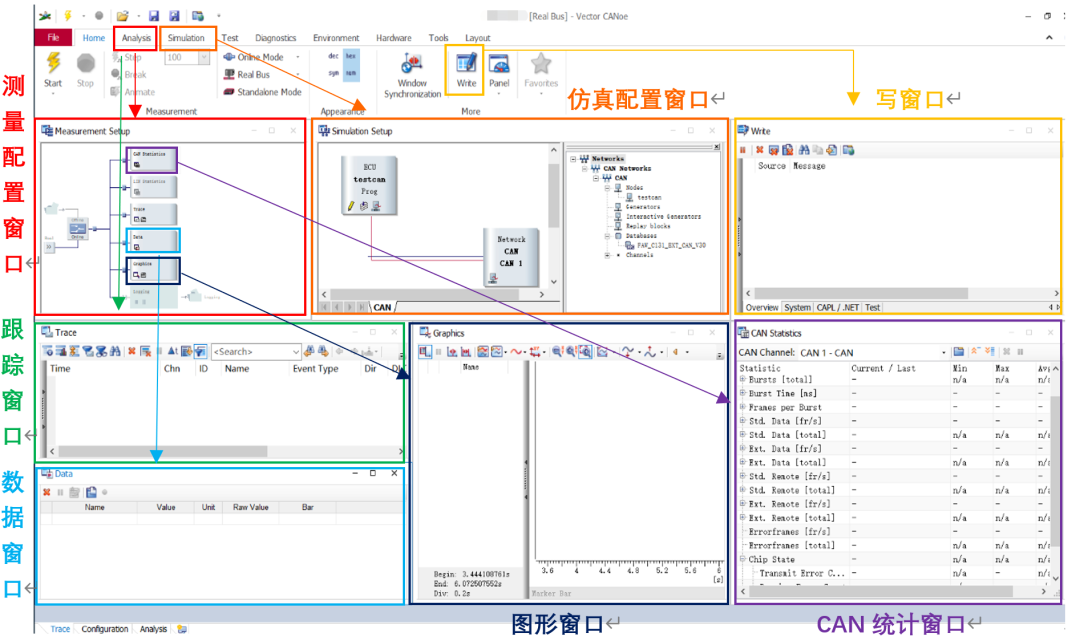This screenshot has width=1080, height=641.
Task: Open the Real Bus dropdown
Action: tap(298, 74)
